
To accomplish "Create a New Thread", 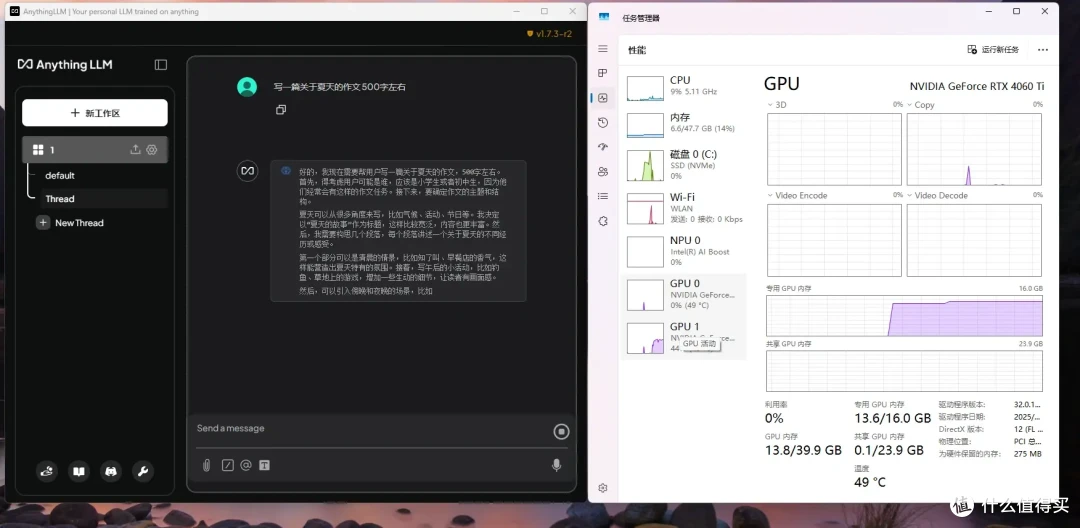I will (x=79, y=223).
